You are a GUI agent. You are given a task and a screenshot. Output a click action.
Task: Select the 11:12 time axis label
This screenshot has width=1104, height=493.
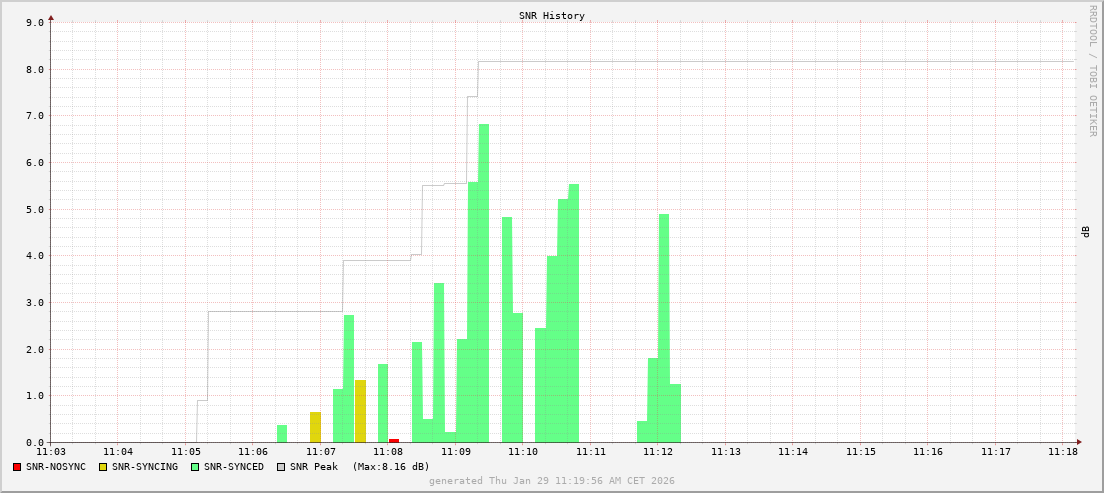[x=658, y=452]
